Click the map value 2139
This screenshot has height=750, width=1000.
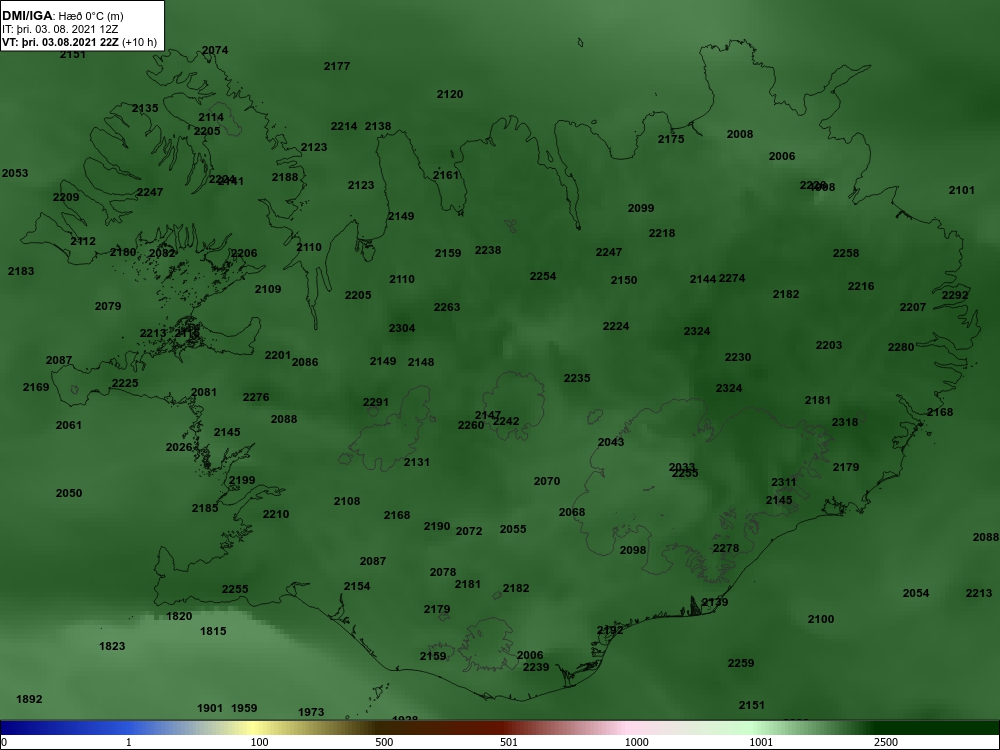[715, 603]
